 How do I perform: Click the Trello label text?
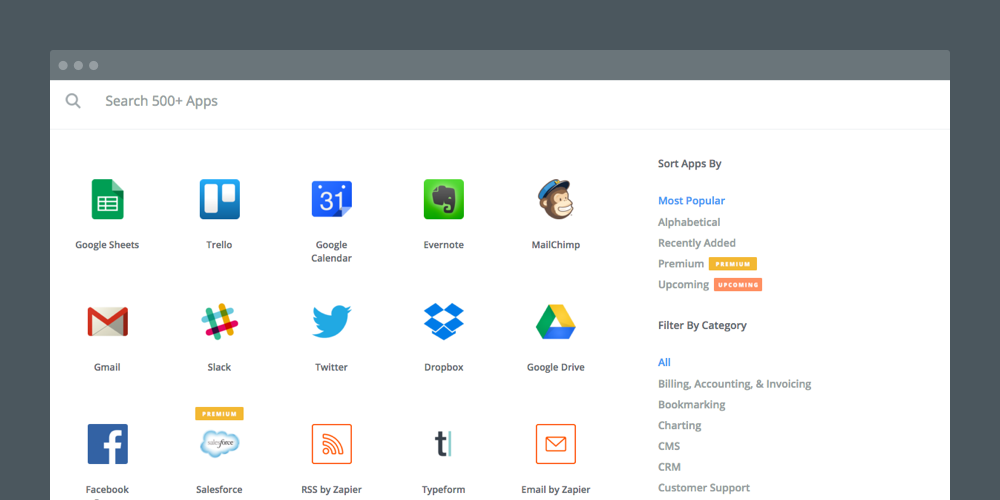[x=219, y=245]
